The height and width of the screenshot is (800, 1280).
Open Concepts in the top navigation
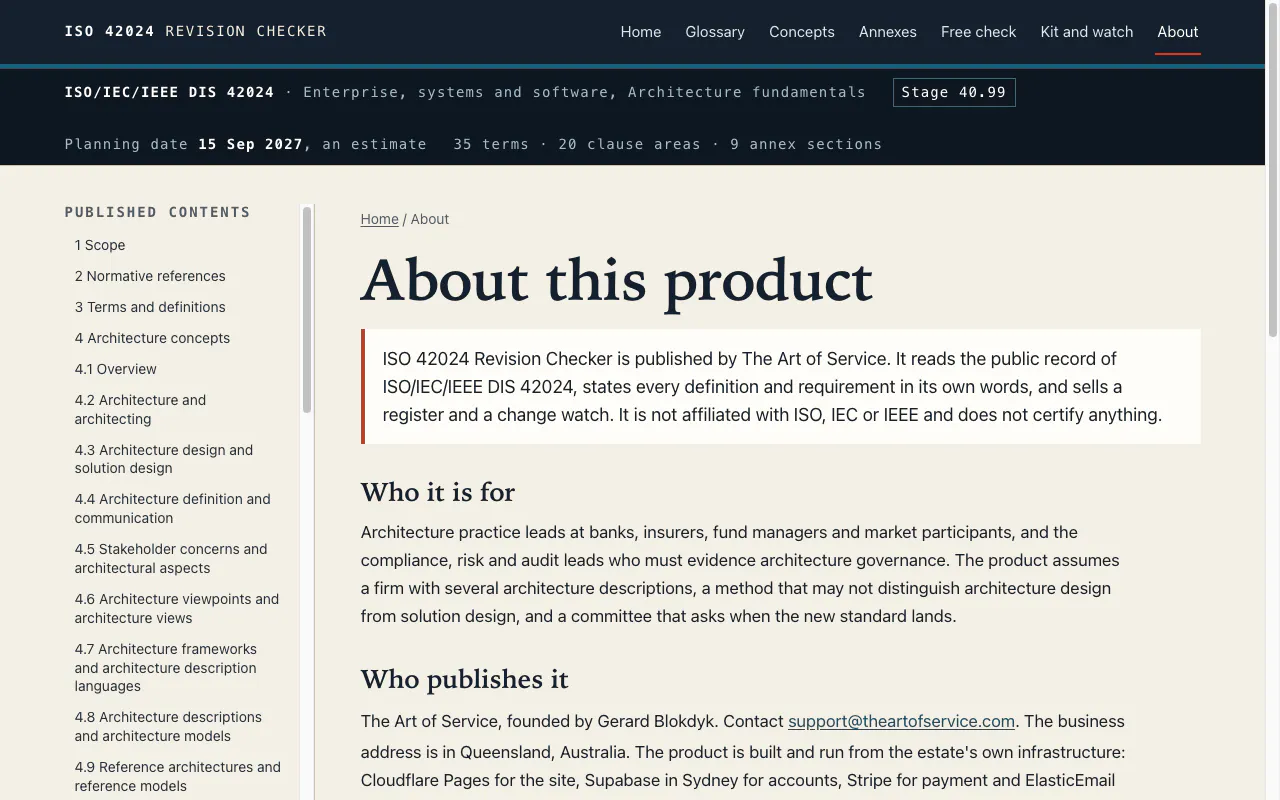(x=802, y=32)
